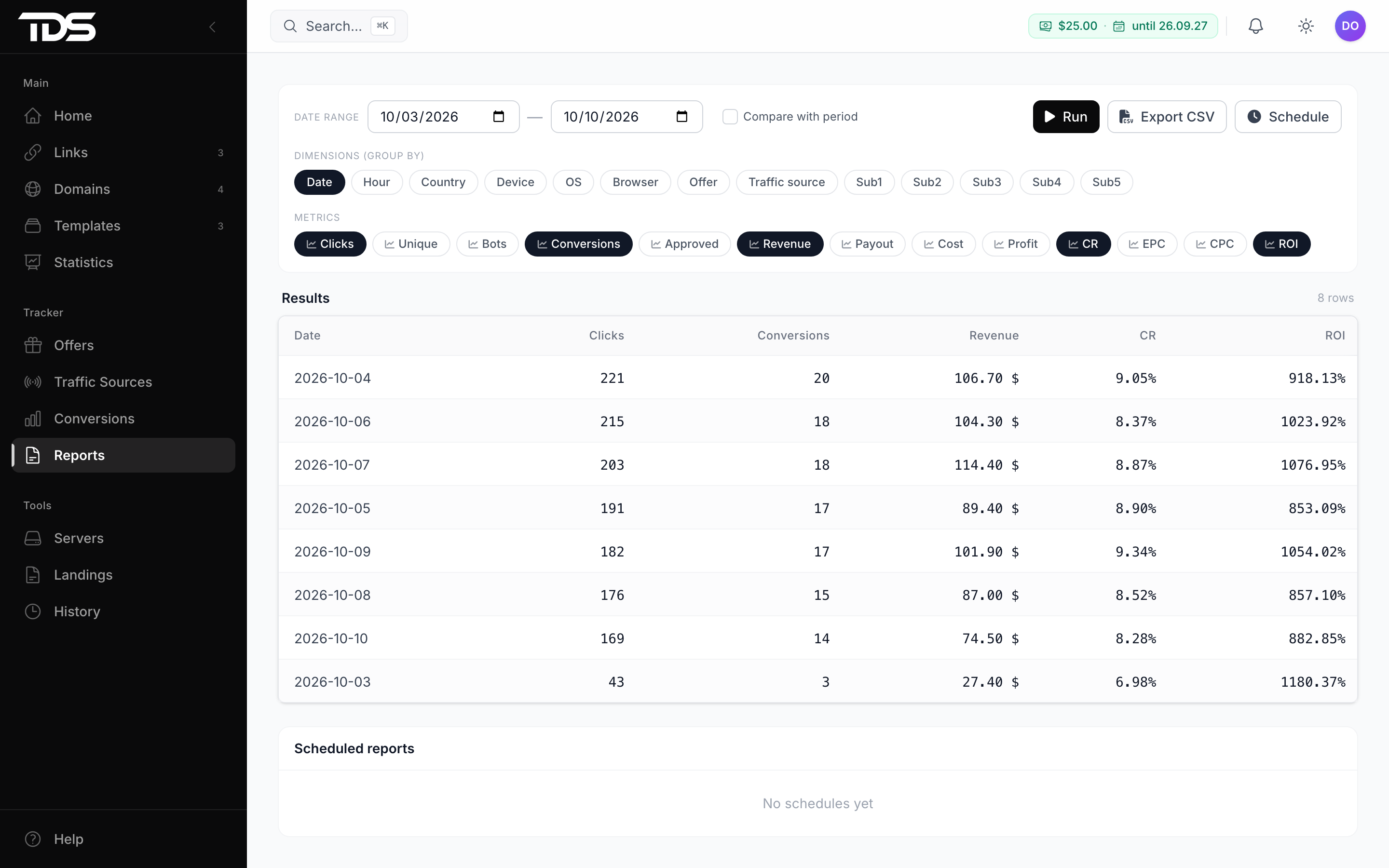Open Offers in Tracker section
This screenshot has height=868, width=1389.
(x=123, y=346)
